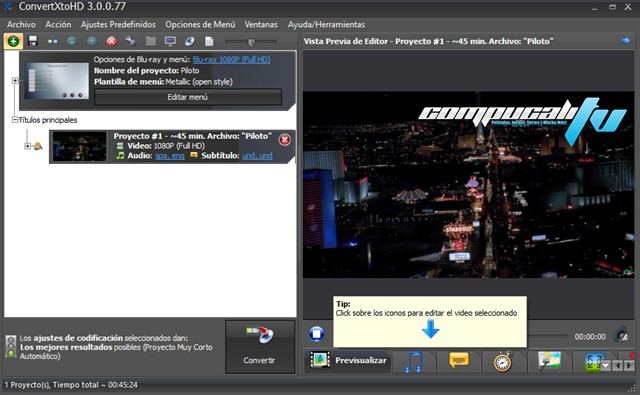
Task: Open the Ventanas menu
Action: [261, 24]
